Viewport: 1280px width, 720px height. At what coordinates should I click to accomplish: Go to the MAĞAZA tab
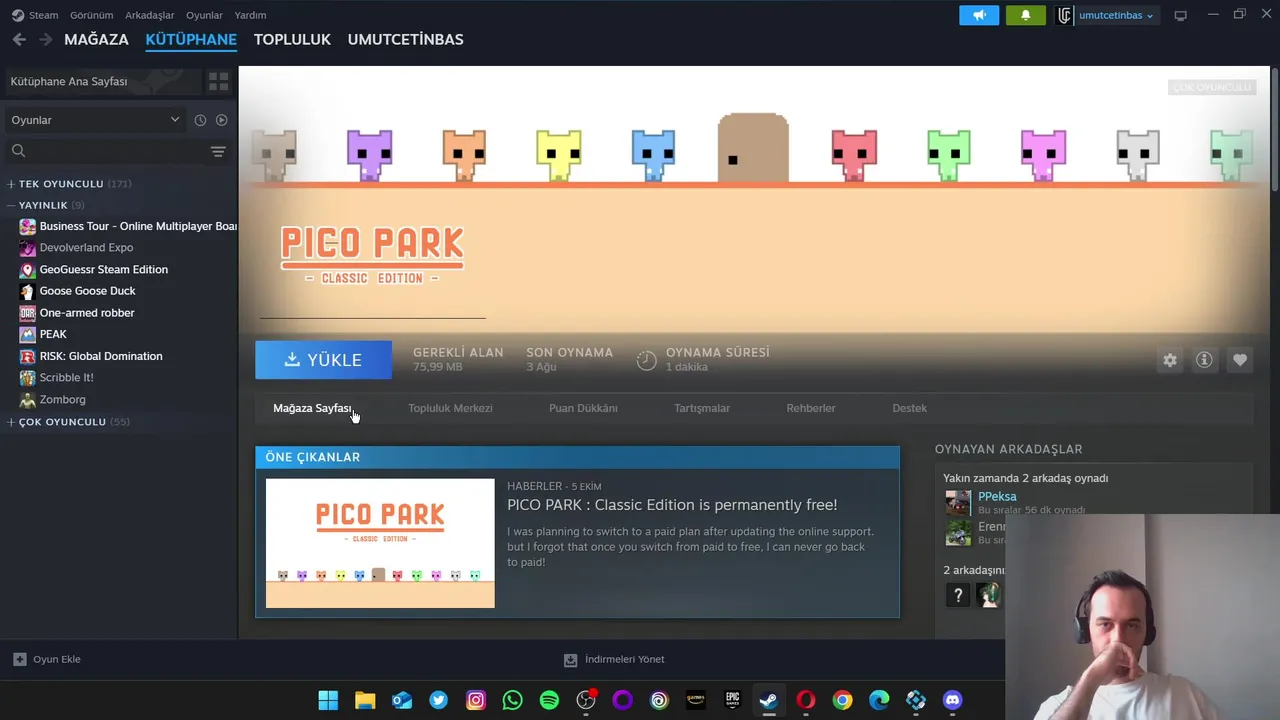pyautogui.click(x=96, y=39)
